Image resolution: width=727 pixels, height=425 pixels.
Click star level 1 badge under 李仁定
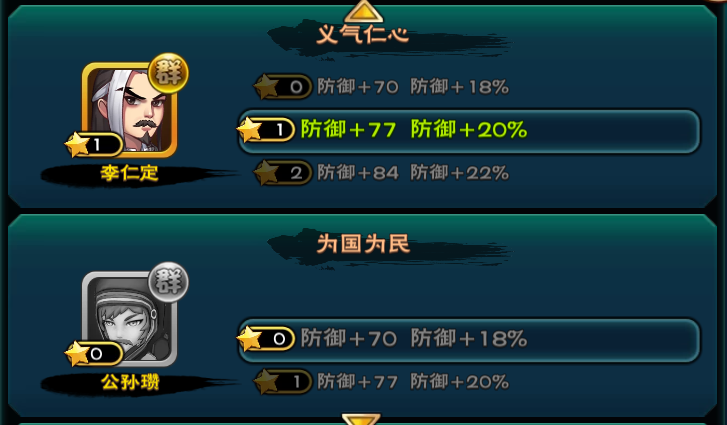tap(94, 145)
